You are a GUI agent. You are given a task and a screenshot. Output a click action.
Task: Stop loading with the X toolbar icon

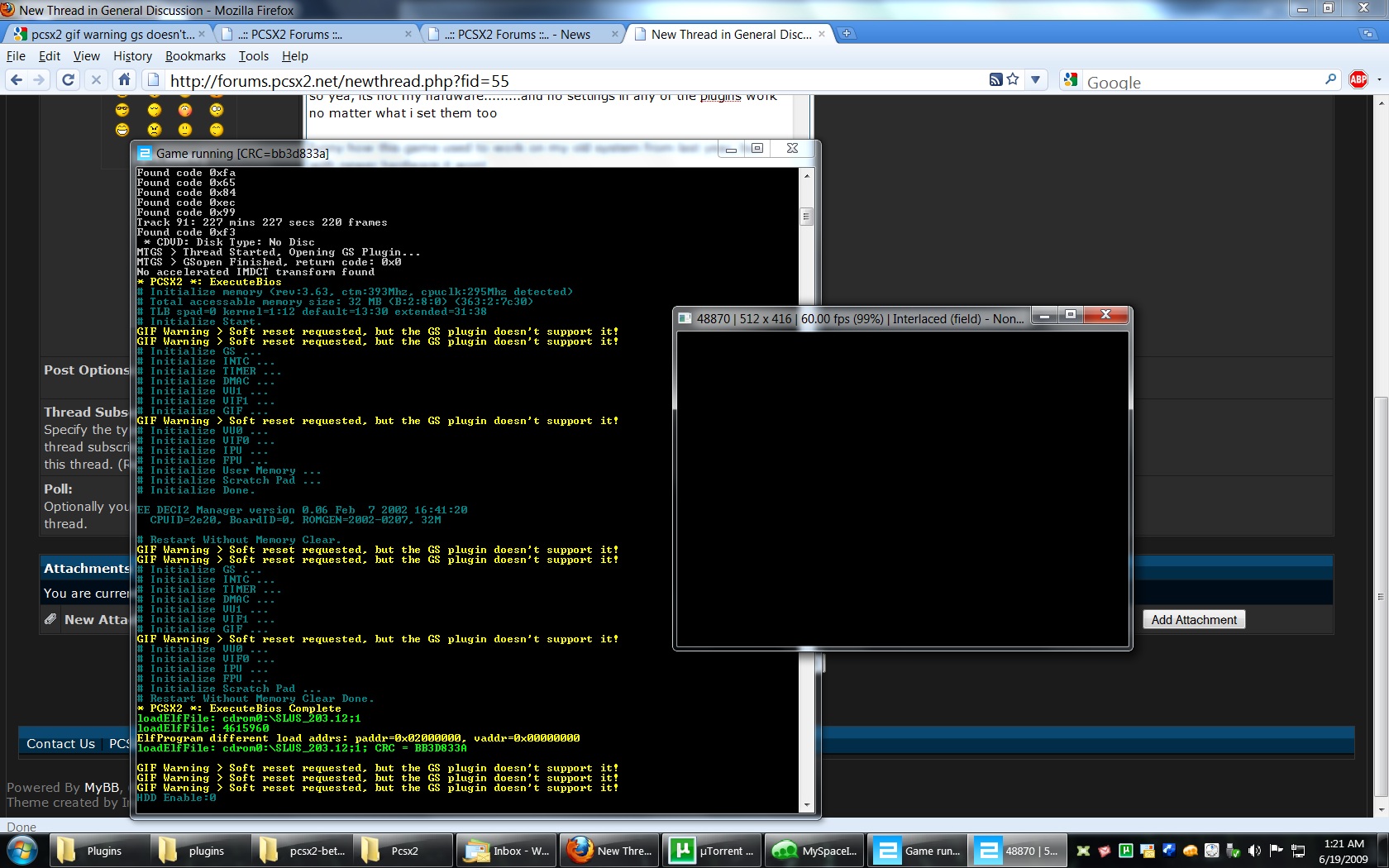point(96,79)
